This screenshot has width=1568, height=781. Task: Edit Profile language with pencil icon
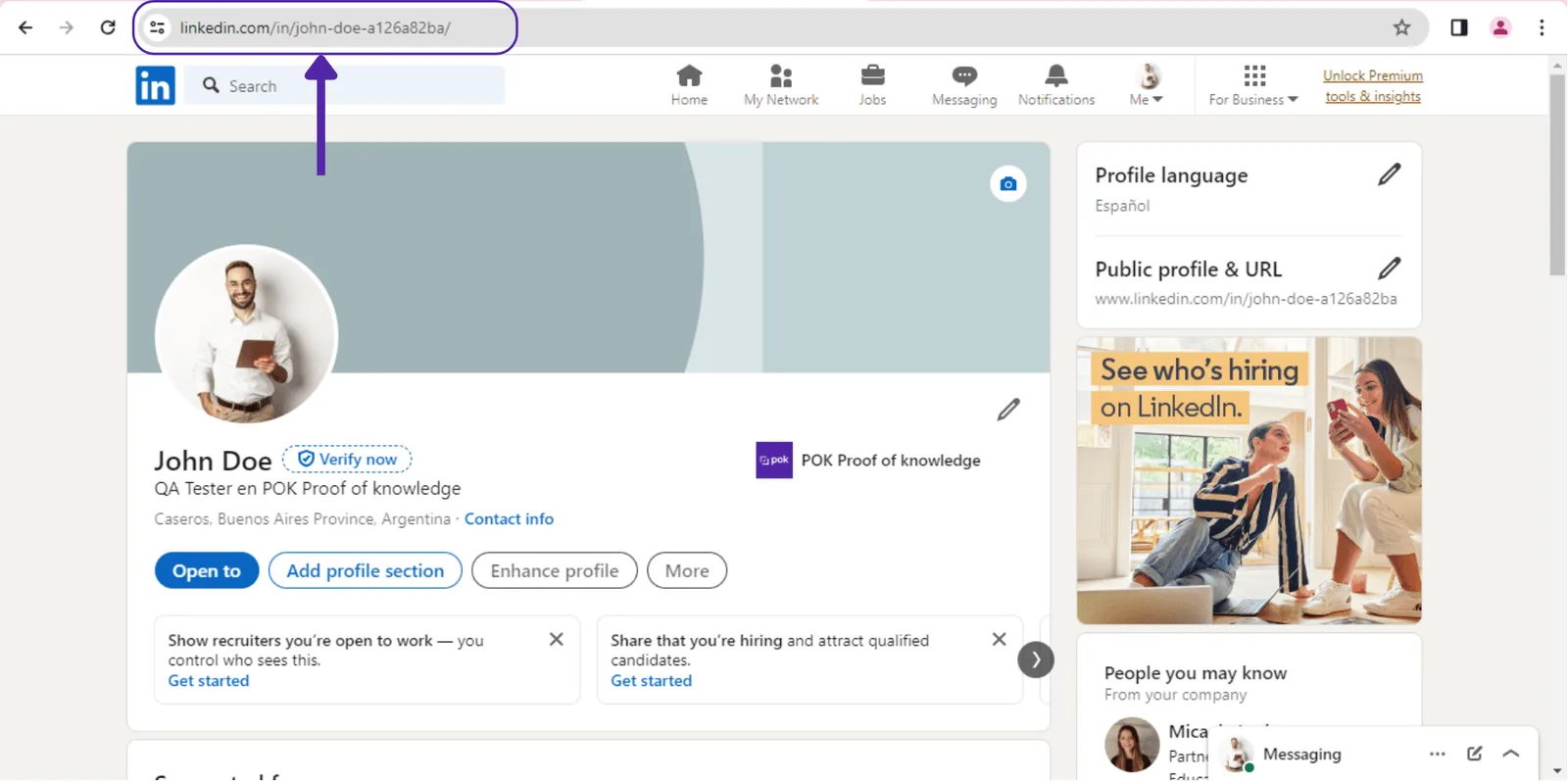(1390, 174)
